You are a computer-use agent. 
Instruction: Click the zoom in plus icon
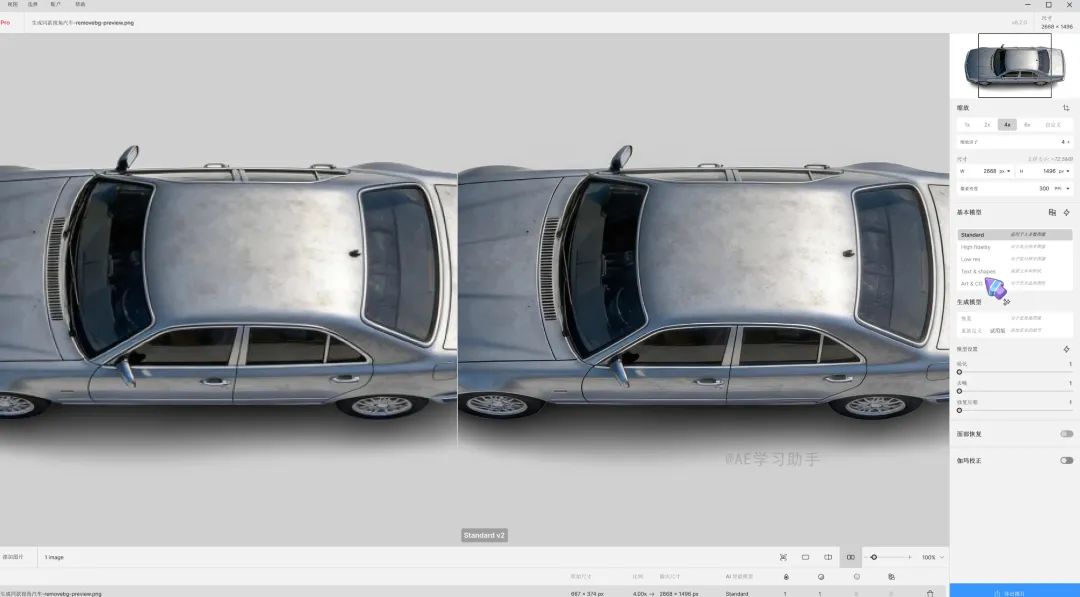click(x=909, y=557)
